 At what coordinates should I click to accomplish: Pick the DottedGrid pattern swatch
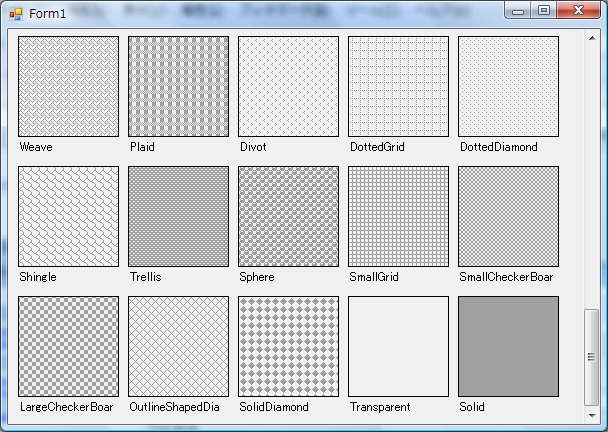pos(398,87)
